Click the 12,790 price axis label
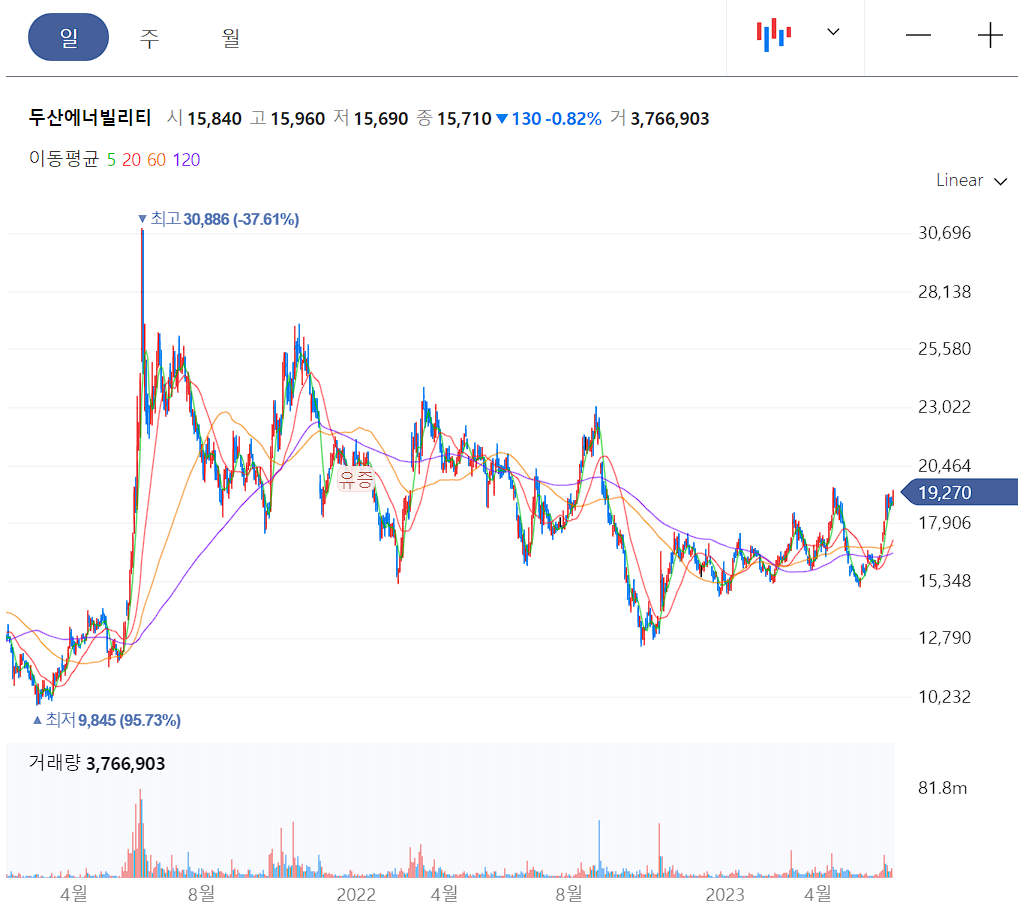 pyautogui.click(x=944, y=638)
